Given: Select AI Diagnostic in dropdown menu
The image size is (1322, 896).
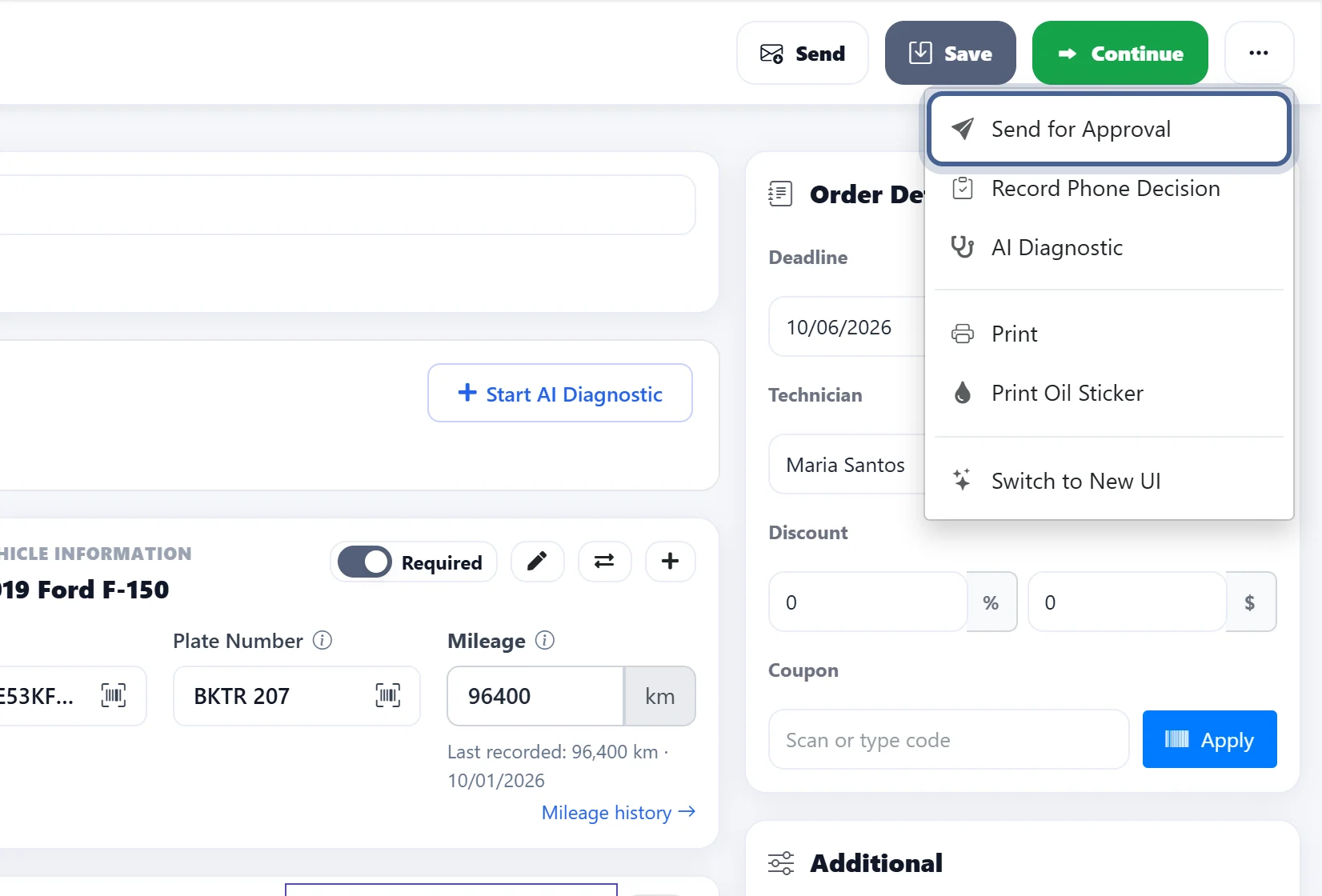Looking at the screenshot, I should pos(1108,247).
